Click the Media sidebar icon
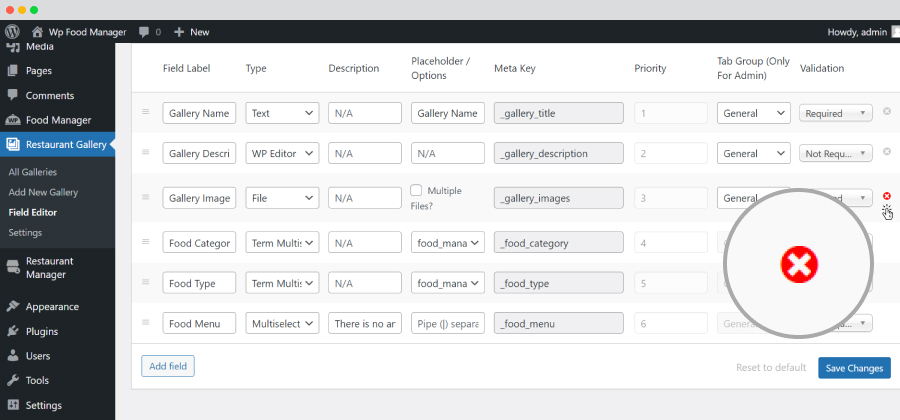This screenshot has width=900, height=420. click(x=13, y=47)
